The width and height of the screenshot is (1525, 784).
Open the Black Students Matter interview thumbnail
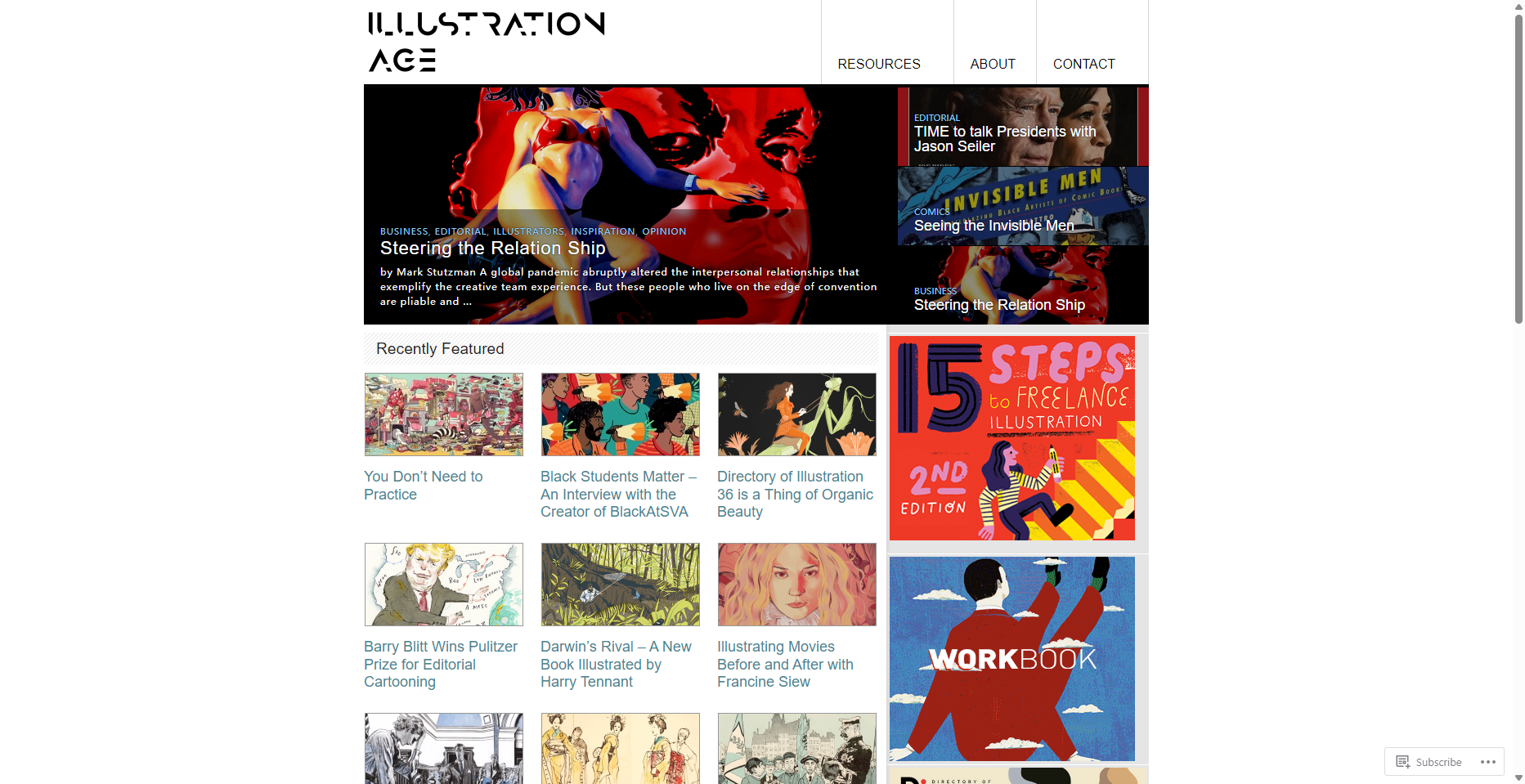click(621, 414)
